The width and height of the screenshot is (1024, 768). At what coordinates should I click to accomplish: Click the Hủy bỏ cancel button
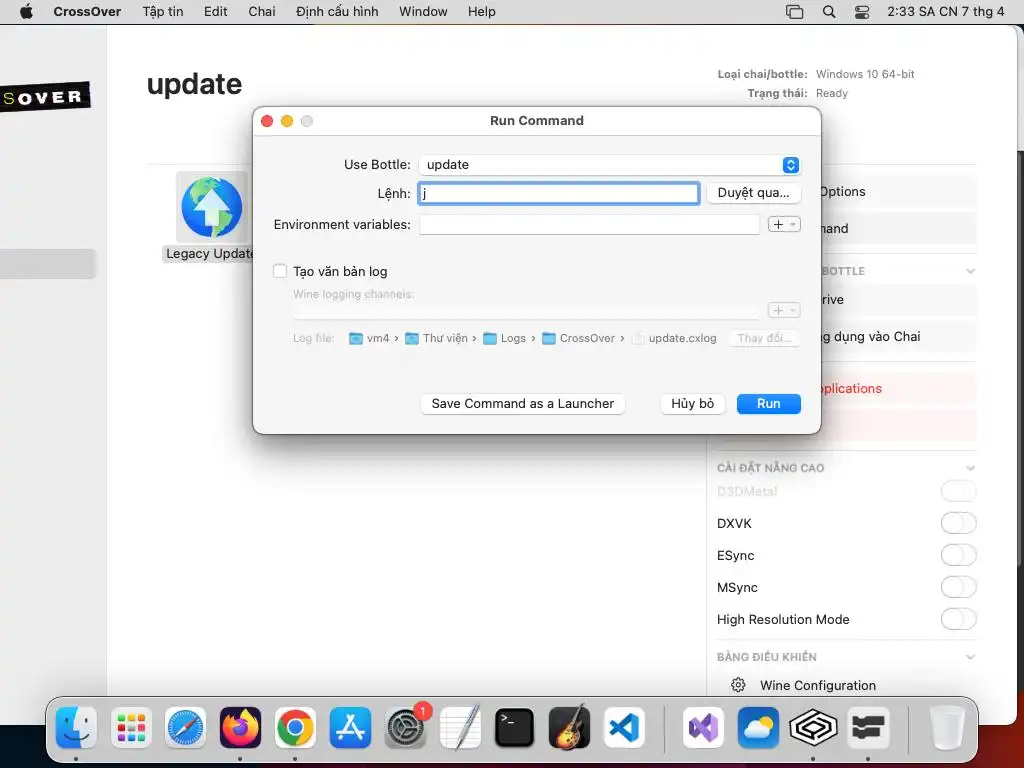[692, 404]
